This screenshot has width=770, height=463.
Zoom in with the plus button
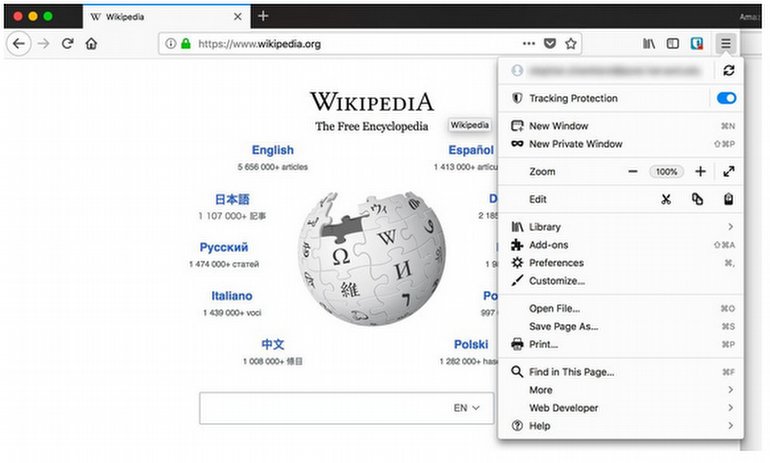[700, 171]
